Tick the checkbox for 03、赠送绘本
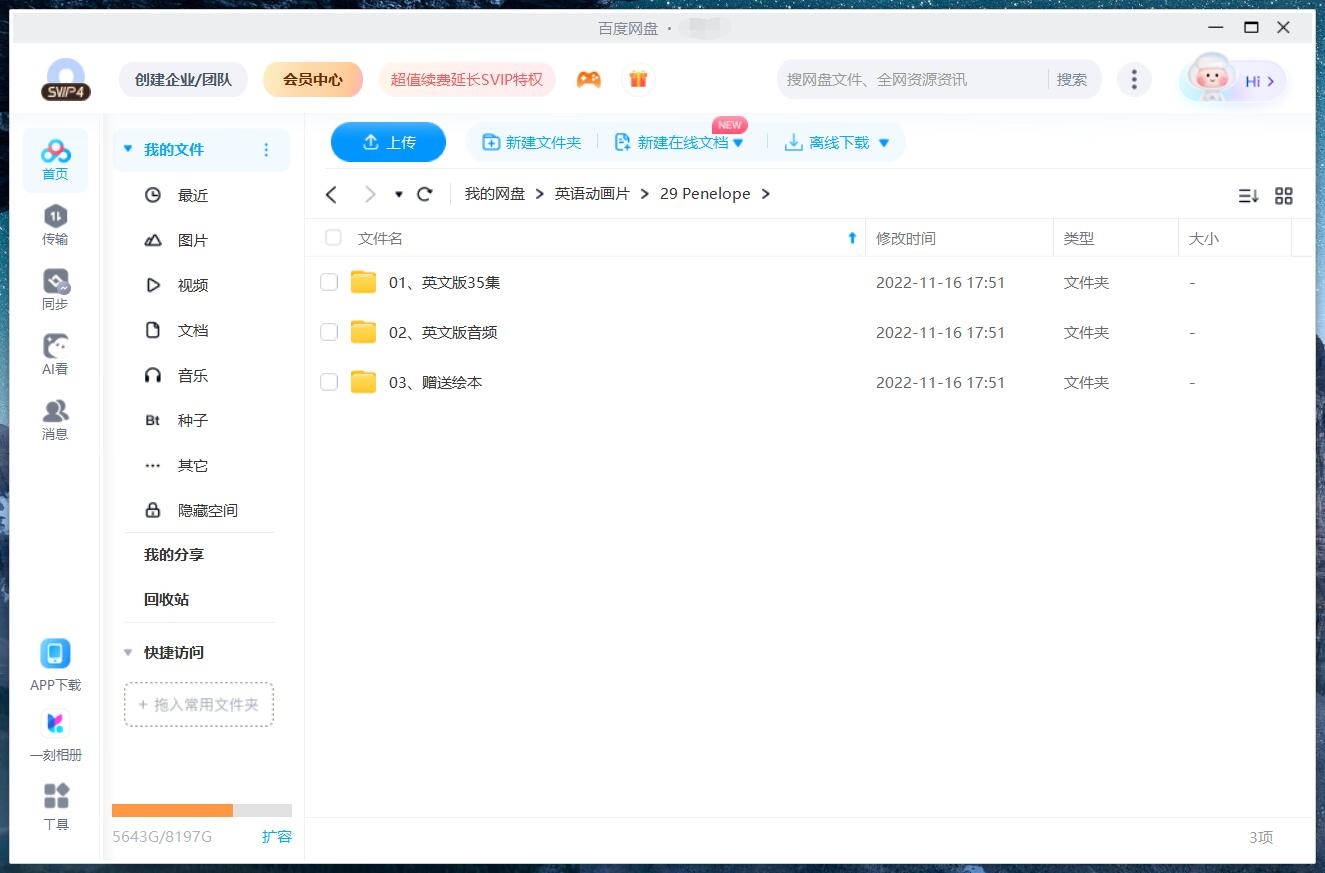 (x=329, y=382)
